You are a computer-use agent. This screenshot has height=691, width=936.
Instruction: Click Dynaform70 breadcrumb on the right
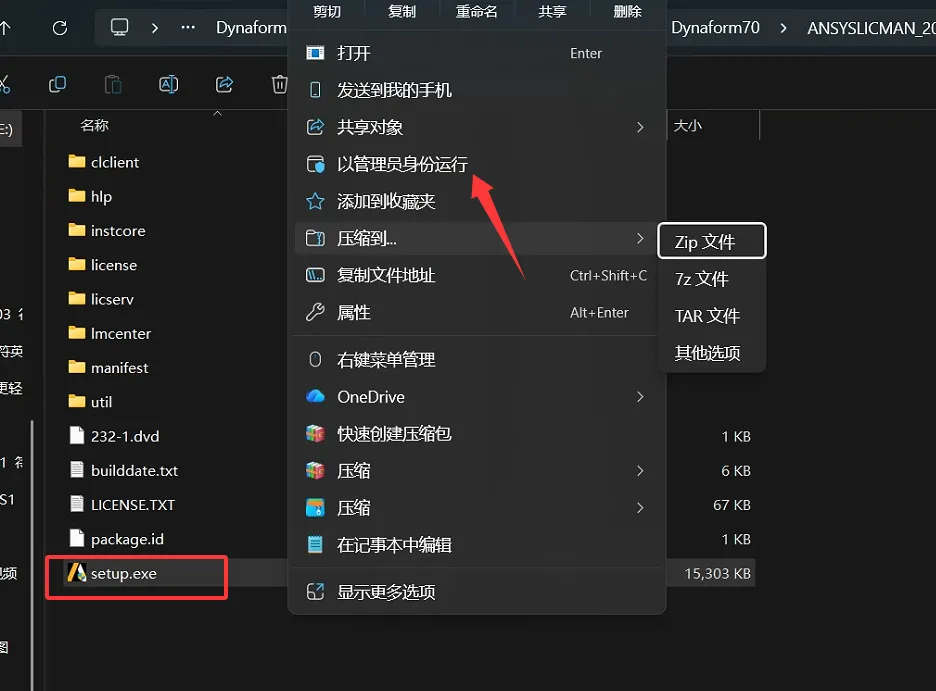point(715,27)
